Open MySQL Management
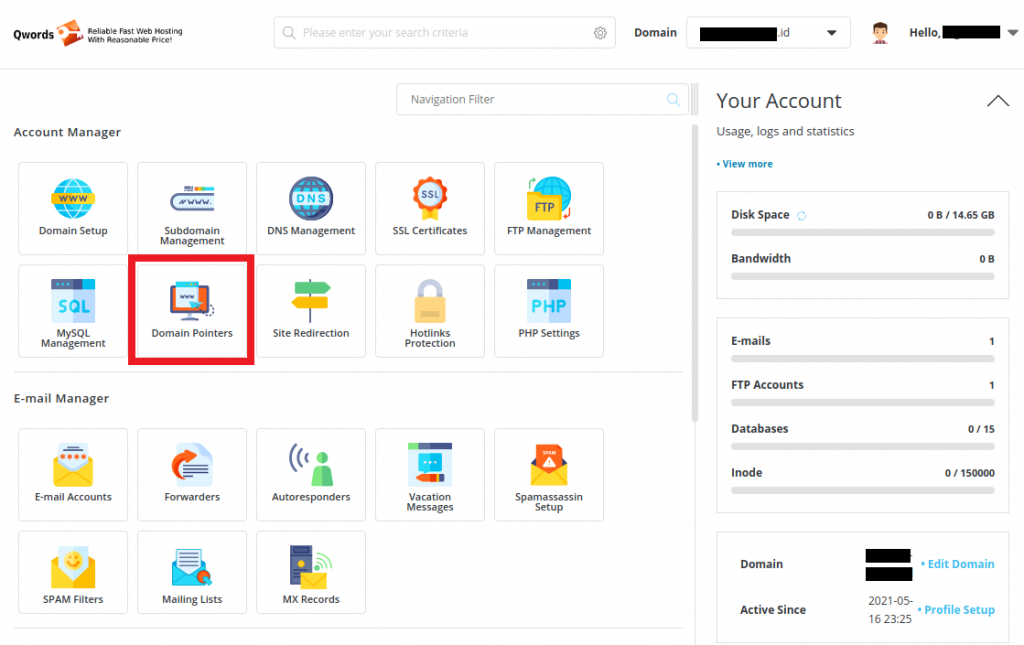This screenshot has width=1024, height=645. point(73,311)
